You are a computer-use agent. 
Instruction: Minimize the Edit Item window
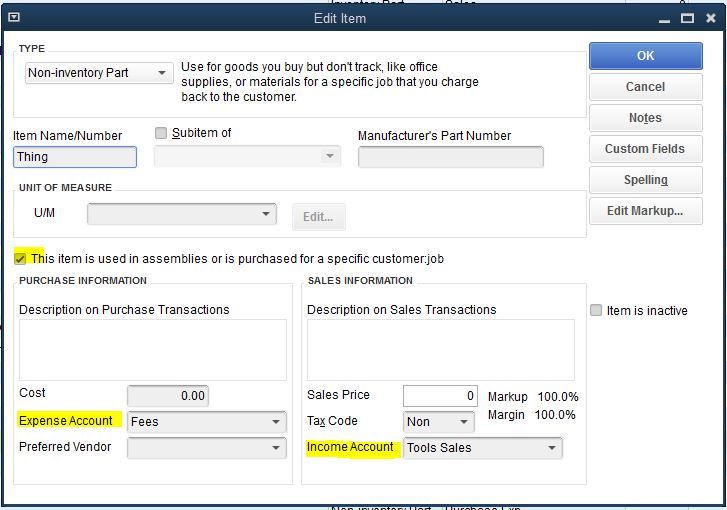click(x=664, y=19)
